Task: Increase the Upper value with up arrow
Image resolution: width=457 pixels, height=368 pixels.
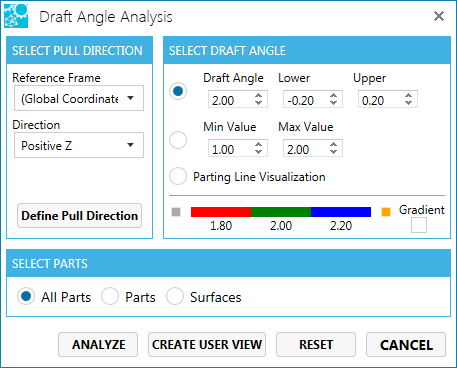Action: [x=408, y=96]
